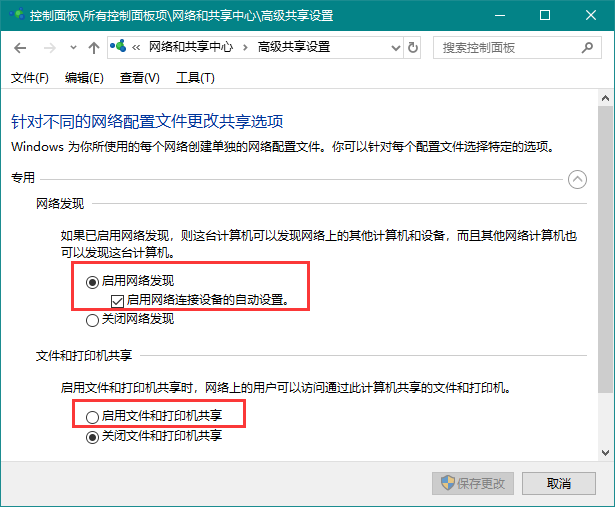Close the 高级共享设置 window
615x507 pixels.
[591, 15]
